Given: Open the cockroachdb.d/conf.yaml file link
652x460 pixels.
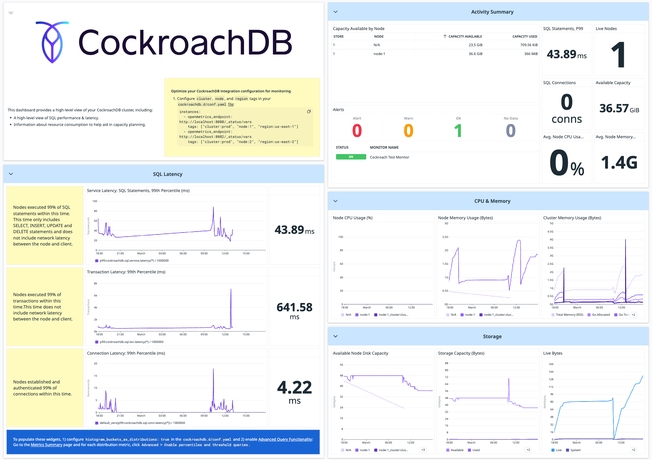Looking at the screenshot, I should (x=231, y=104).
